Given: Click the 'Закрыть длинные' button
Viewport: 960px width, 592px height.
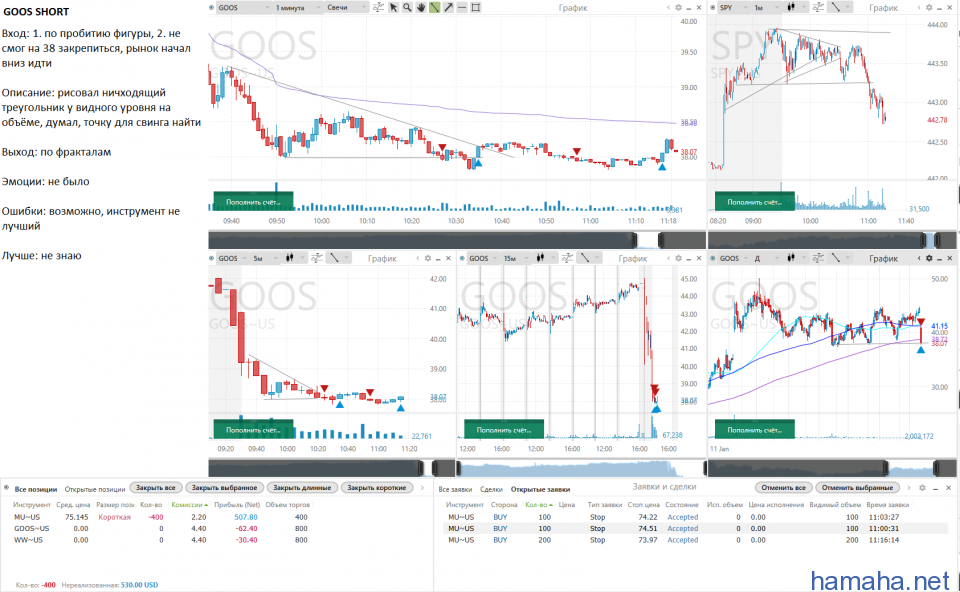Looking at the screenshot, I should [x=302, y=488].
